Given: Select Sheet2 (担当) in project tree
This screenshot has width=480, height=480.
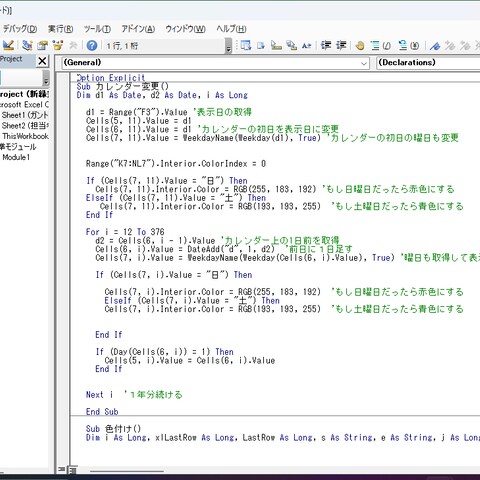Looking at the screenshot, I should tap(25, 126).
